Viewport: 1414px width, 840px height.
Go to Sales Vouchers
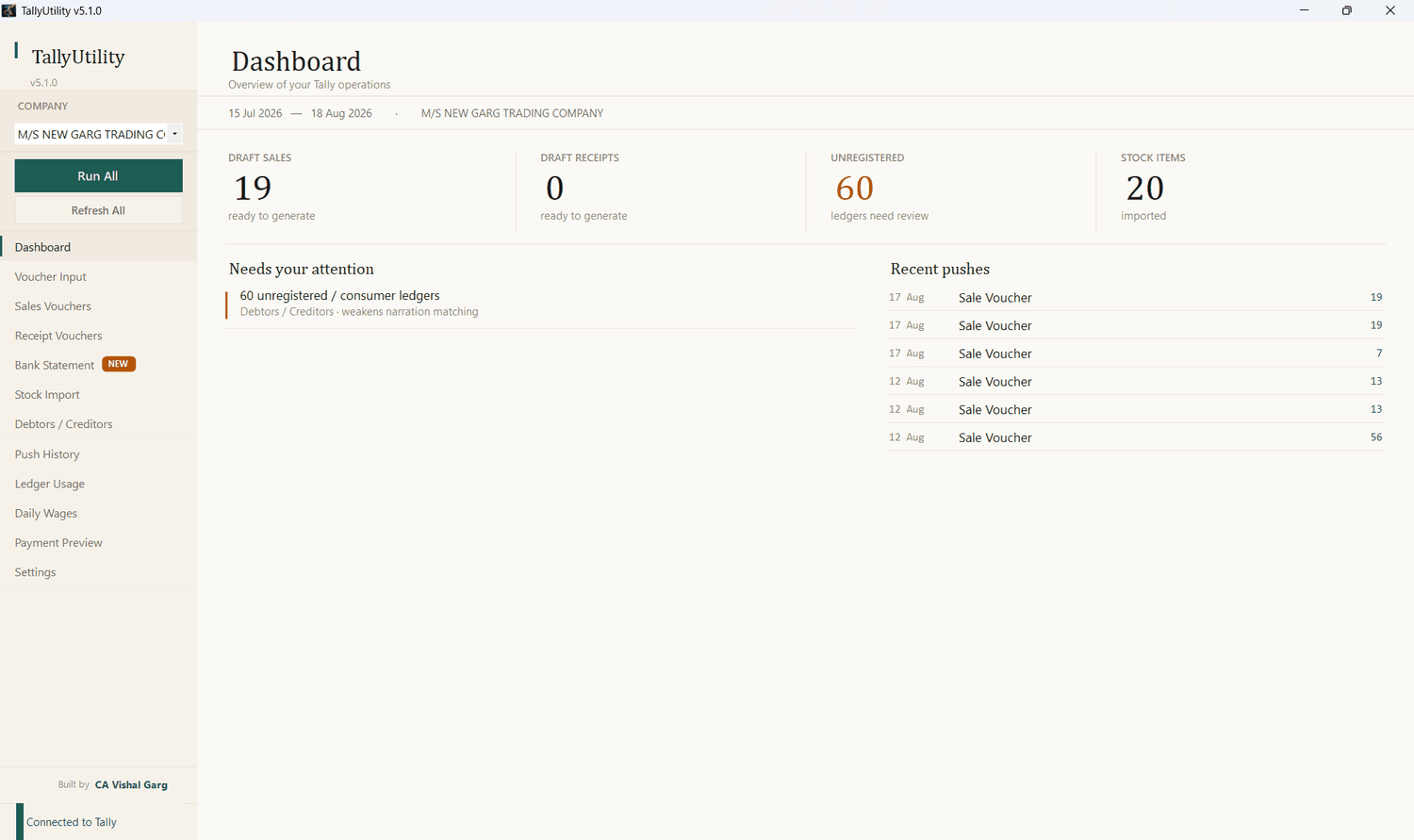(98, 306)
